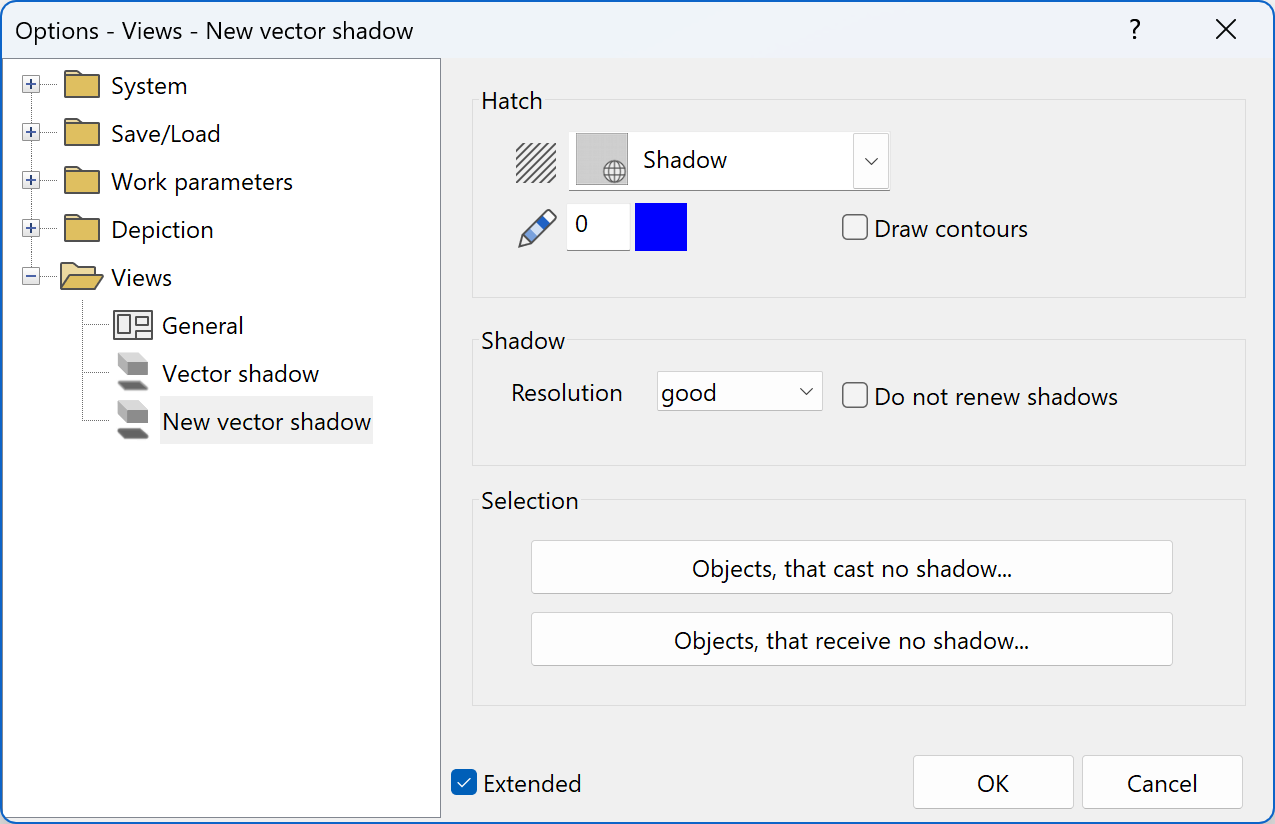This screenshot has width=1275, height=824.
Task: Select the hatch pattern icon
Action: point(536,161)
